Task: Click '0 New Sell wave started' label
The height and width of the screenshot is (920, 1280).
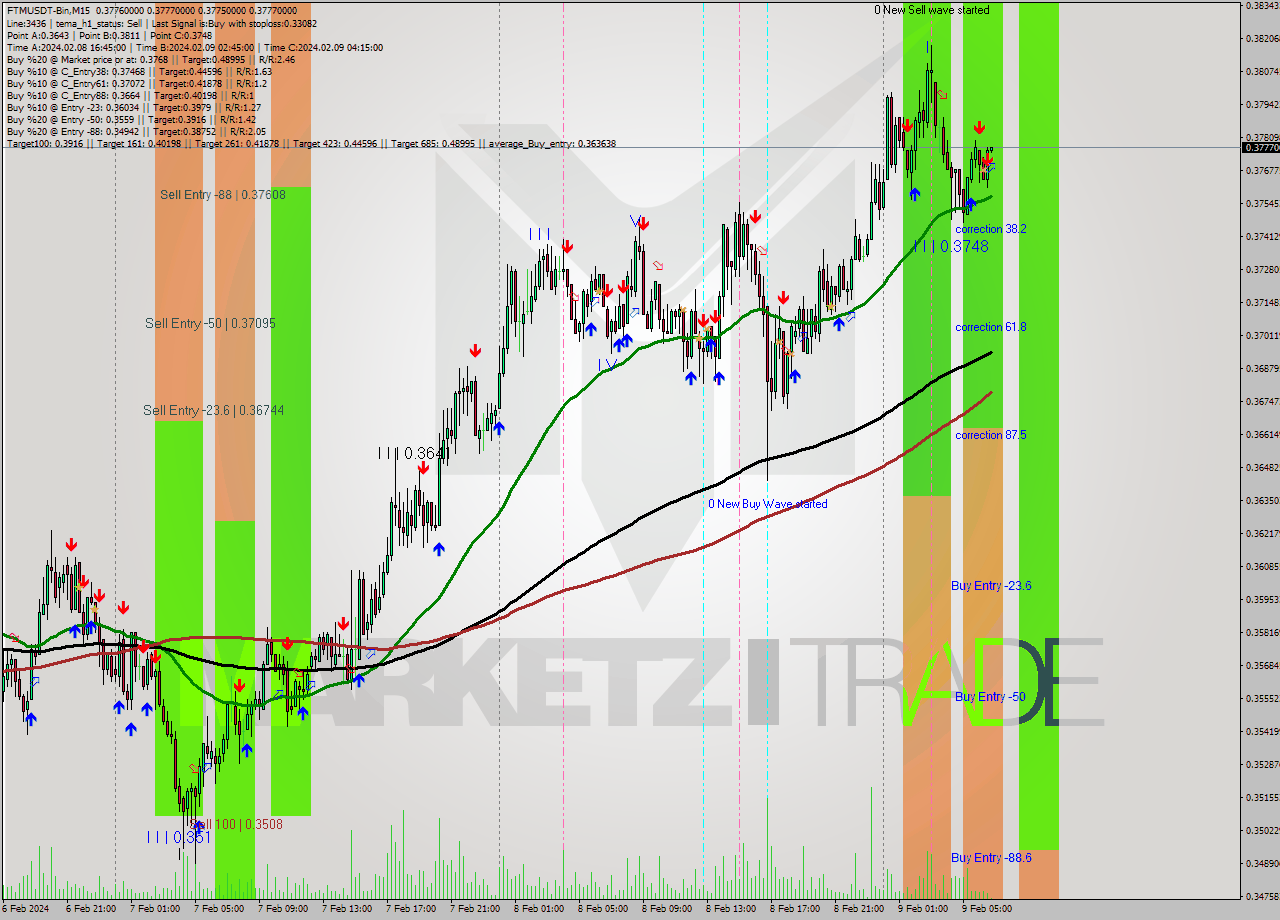Action: pyautogui.click(x=931, y=10)
